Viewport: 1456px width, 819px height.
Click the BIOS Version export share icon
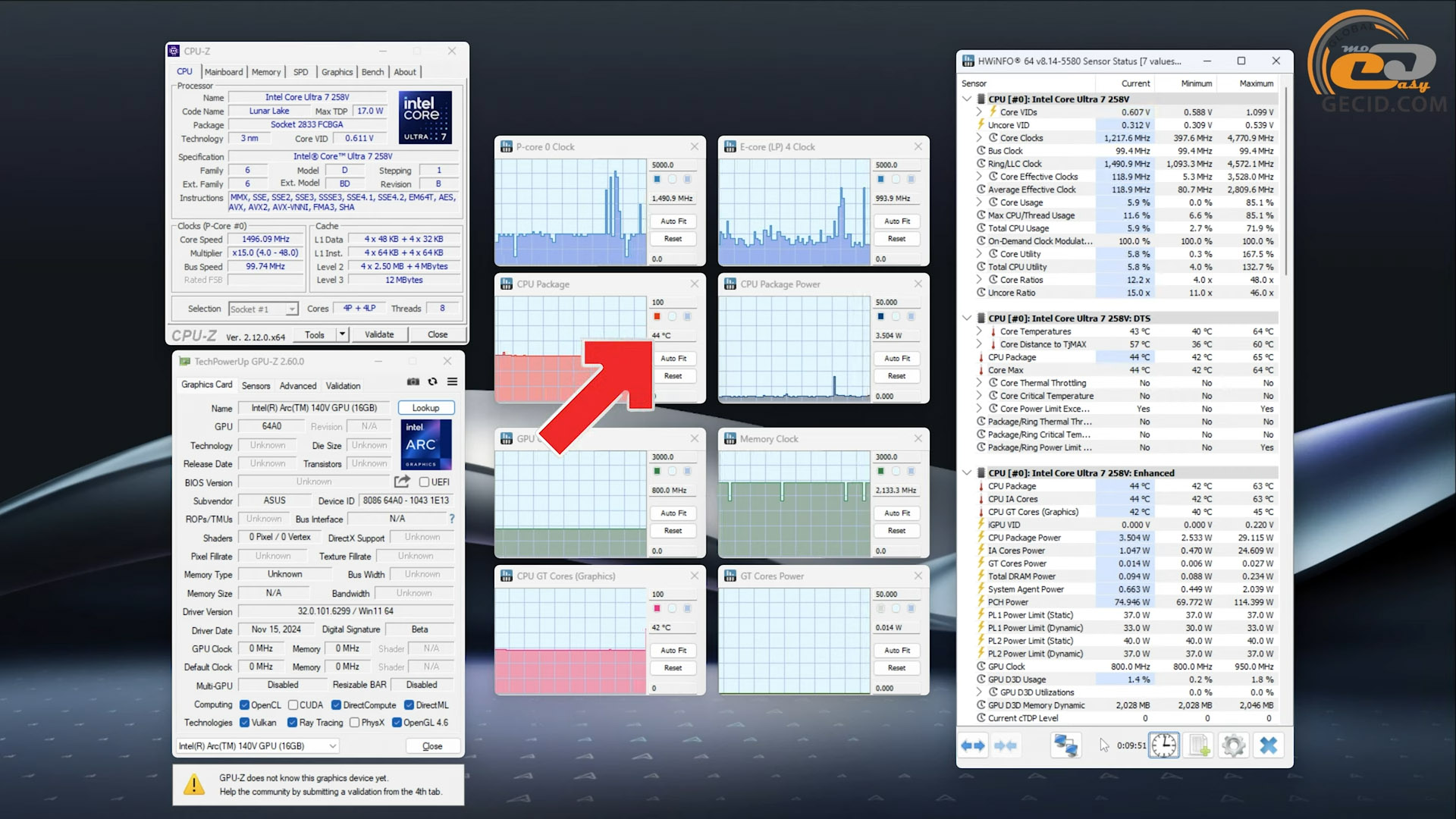point(402,482)
